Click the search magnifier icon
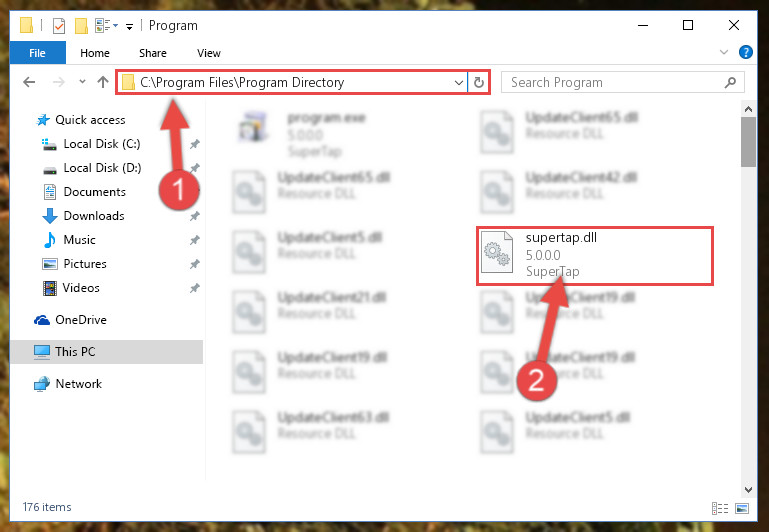 tap(730, 82)
